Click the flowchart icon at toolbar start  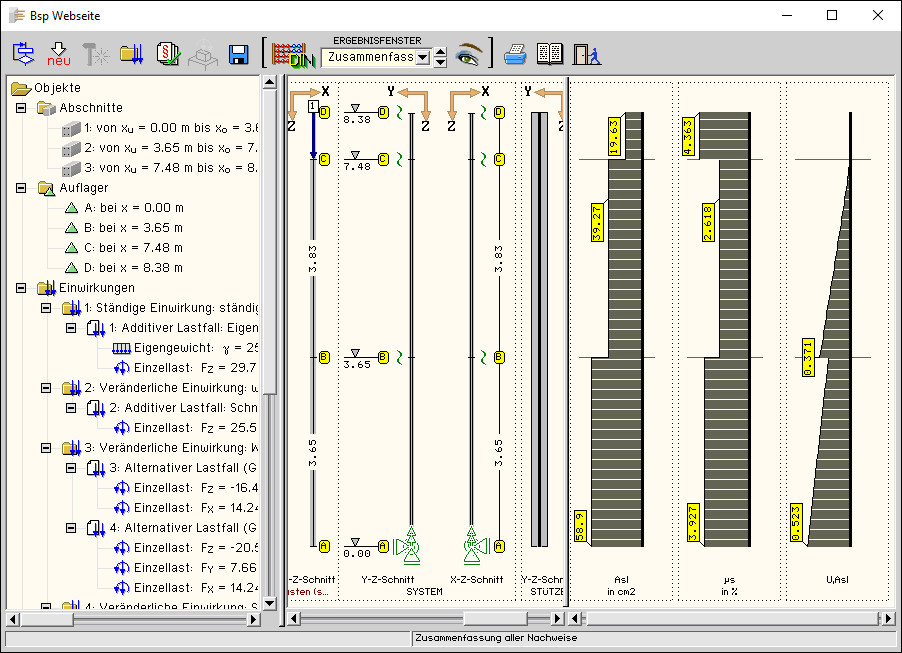coord(24,54)
